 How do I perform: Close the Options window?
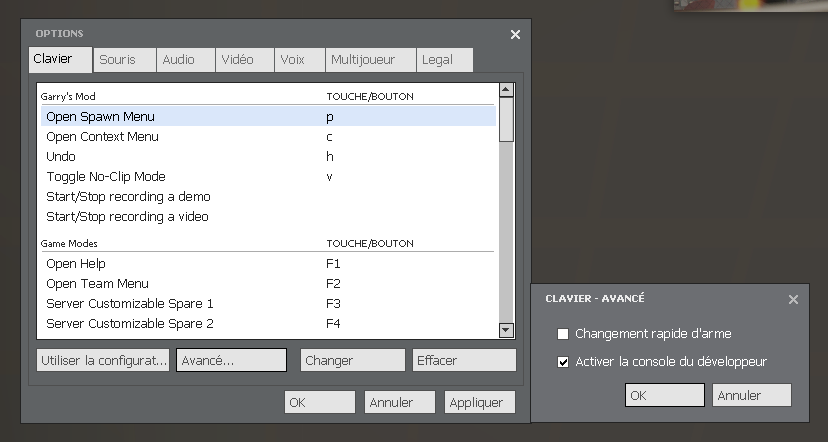pyautogui.click(x=515, y=34)
